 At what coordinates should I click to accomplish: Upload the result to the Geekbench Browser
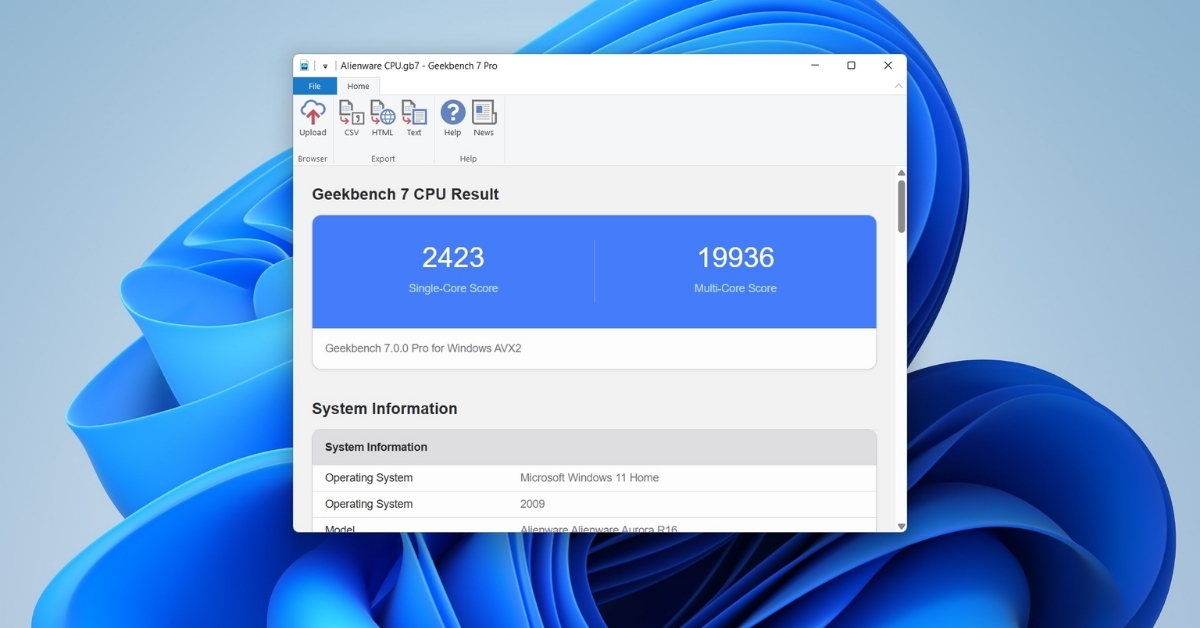pos(313,118)
